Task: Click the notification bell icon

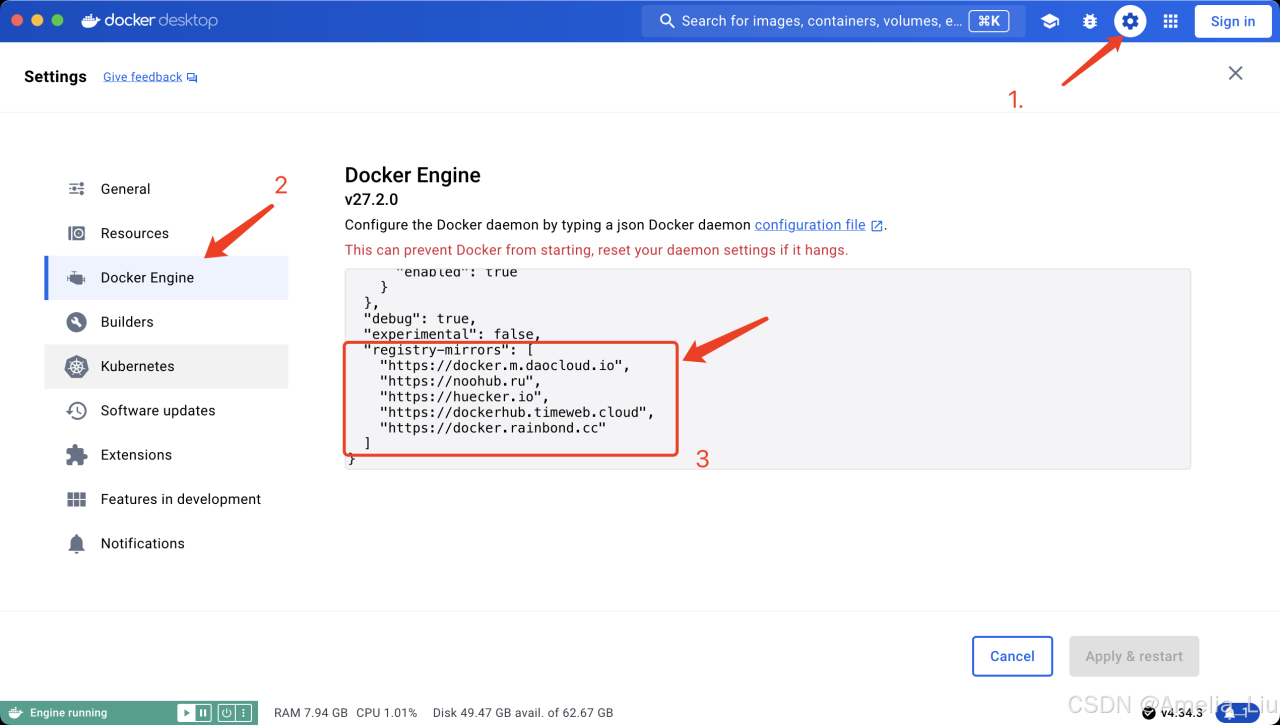Action: coord(1229,712)
